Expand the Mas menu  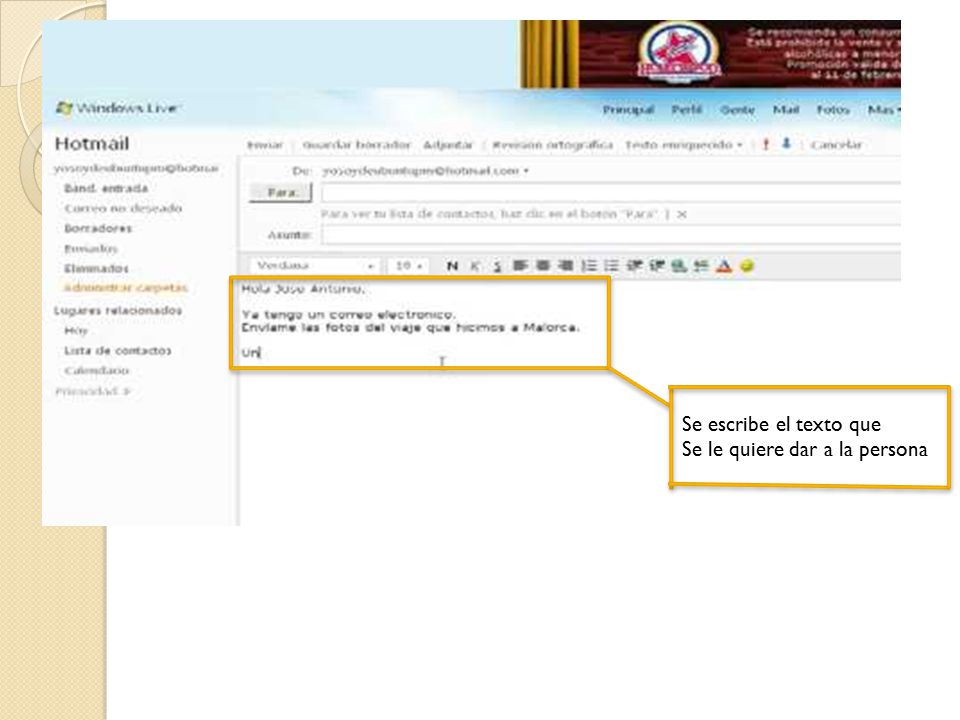point(884,110)
